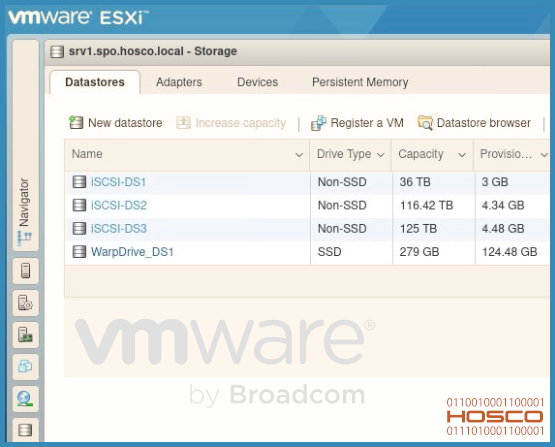Open Manage from sidebar gear-server icon
The image size is (555, 447).
point(25,303)
